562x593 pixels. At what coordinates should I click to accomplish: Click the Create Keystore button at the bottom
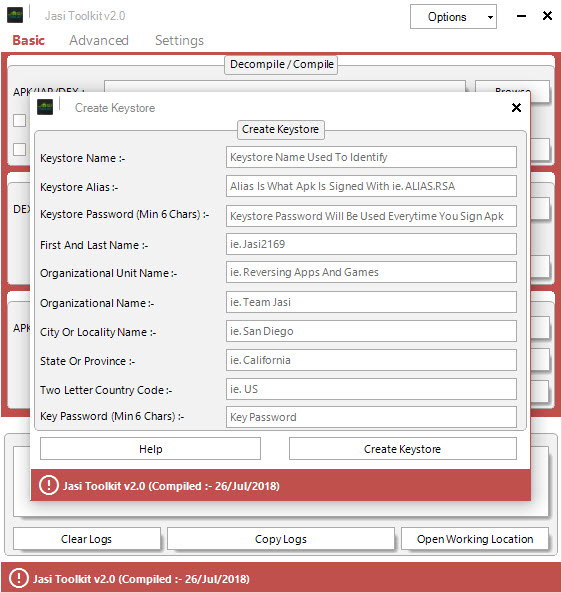(403, 449)
